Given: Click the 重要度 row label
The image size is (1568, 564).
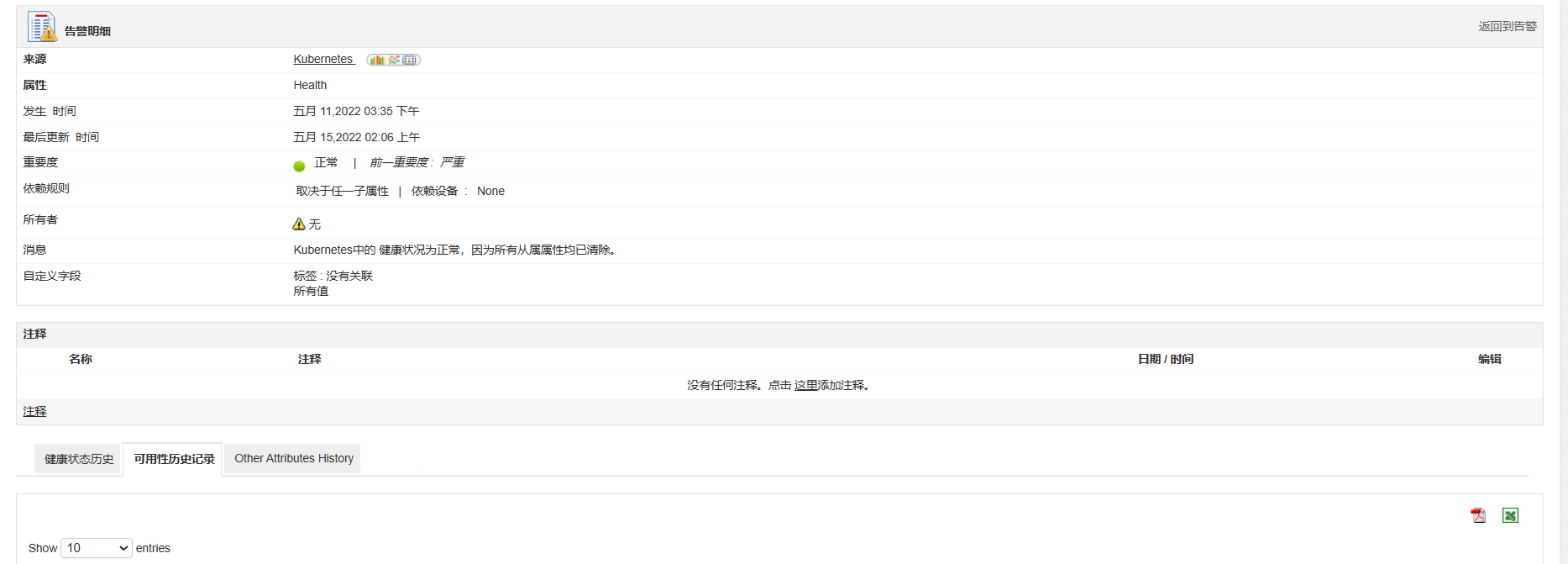Looking at the screenshot, I should coord(40,162).
